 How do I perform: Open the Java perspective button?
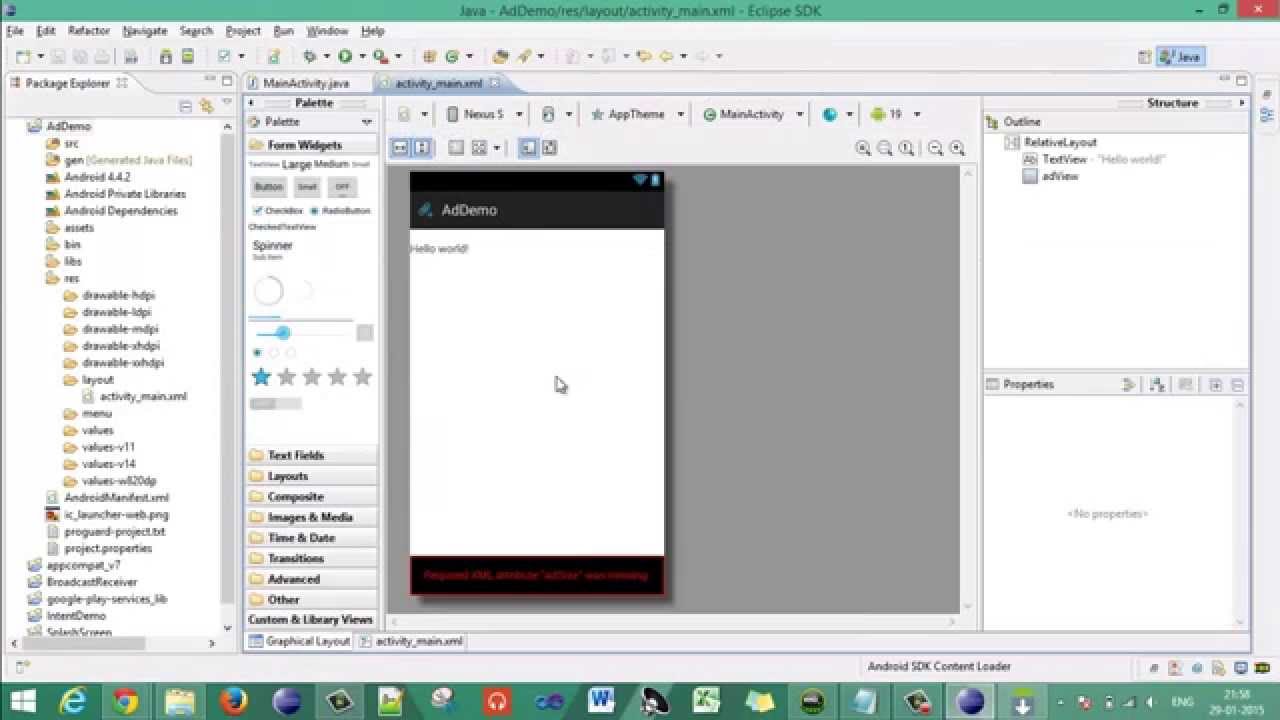point(1180,57)
